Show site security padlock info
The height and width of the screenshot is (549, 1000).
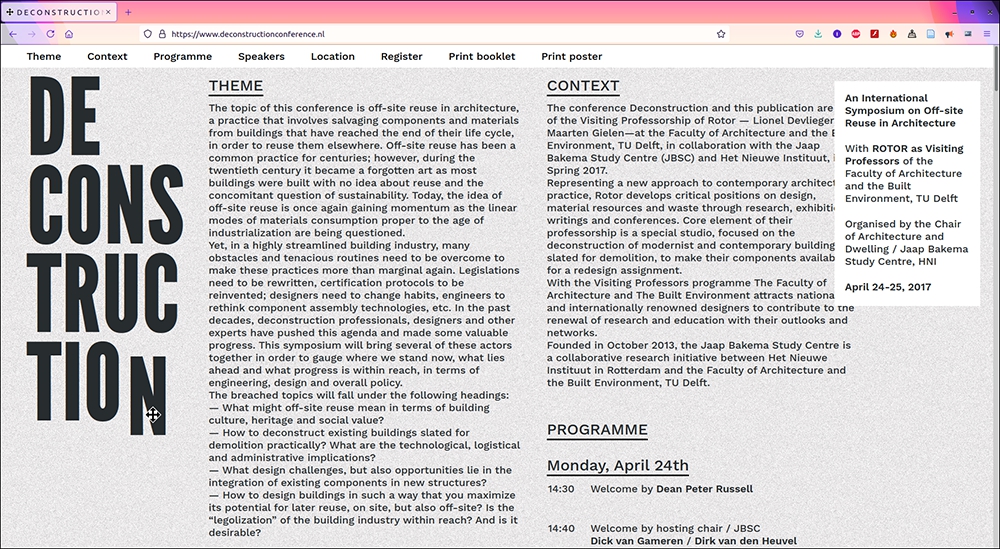(162, 34)
